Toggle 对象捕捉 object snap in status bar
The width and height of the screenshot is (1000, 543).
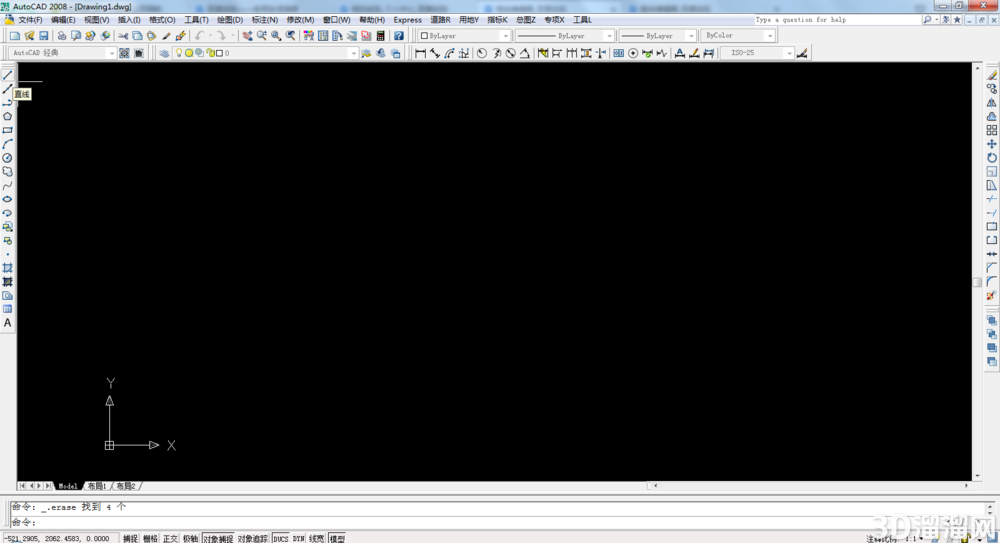pos(218,539)
